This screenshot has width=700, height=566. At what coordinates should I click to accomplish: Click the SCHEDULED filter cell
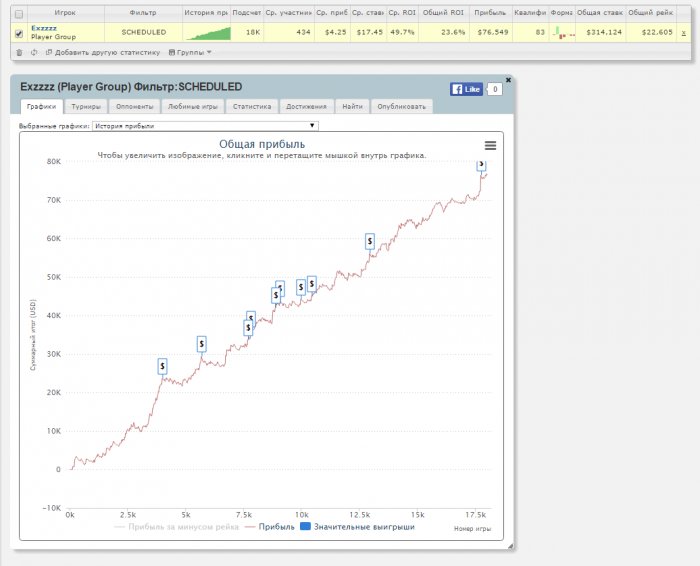(144, 33)
